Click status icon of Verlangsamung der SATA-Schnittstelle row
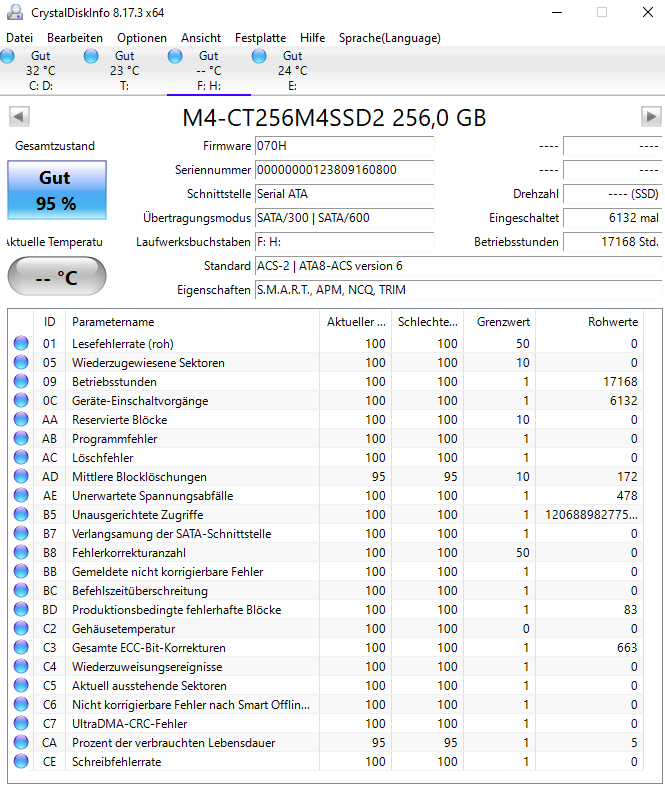 [x=21, y=533]
